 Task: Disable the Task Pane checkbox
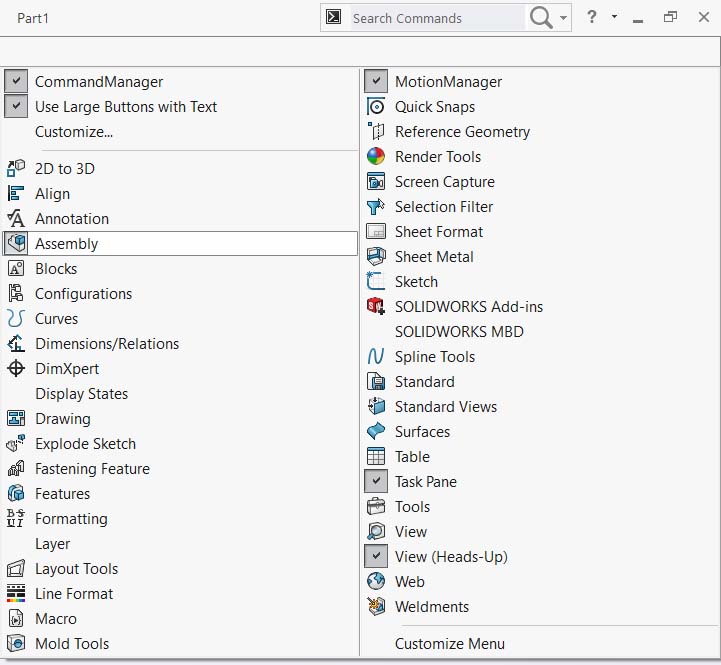coord(376,482)
